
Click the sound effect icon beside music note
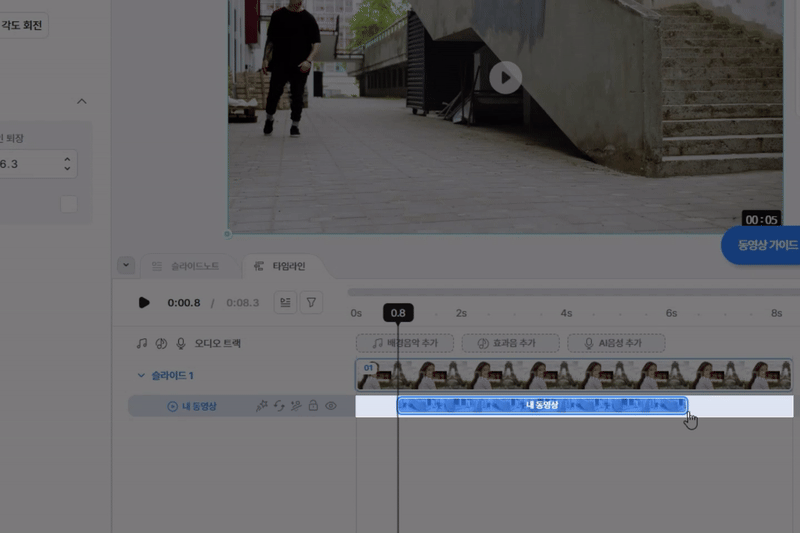point(161,343)
